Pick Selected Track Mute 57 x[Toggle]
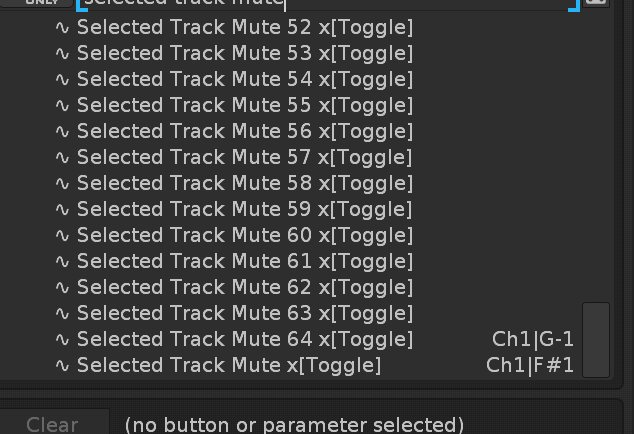634x434 pixels. [244, 157]
